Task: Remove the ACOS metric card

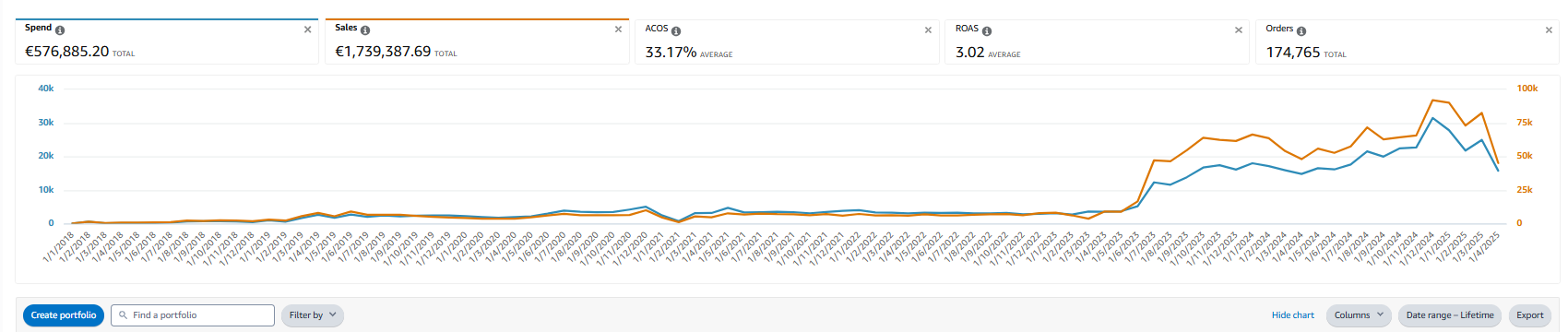Action: (x=928, y=30)
